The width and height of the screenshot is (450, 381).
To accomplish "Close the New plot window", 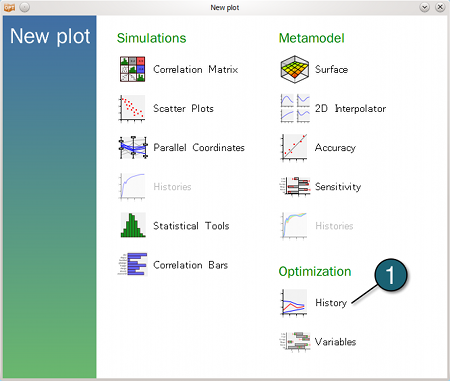I will click(440, 7).
